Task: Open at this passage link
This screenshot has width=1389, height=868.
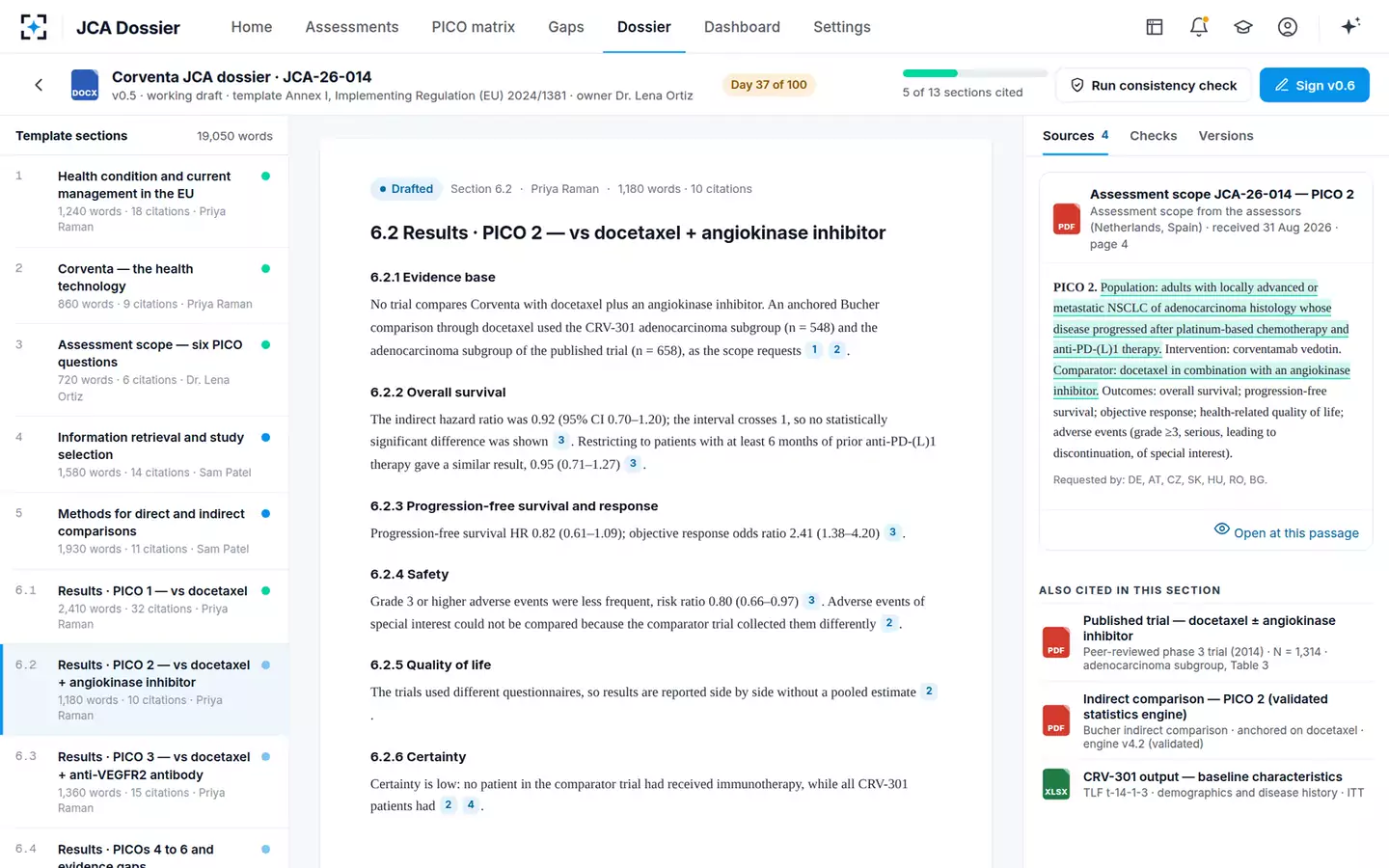Action: 1286,532
